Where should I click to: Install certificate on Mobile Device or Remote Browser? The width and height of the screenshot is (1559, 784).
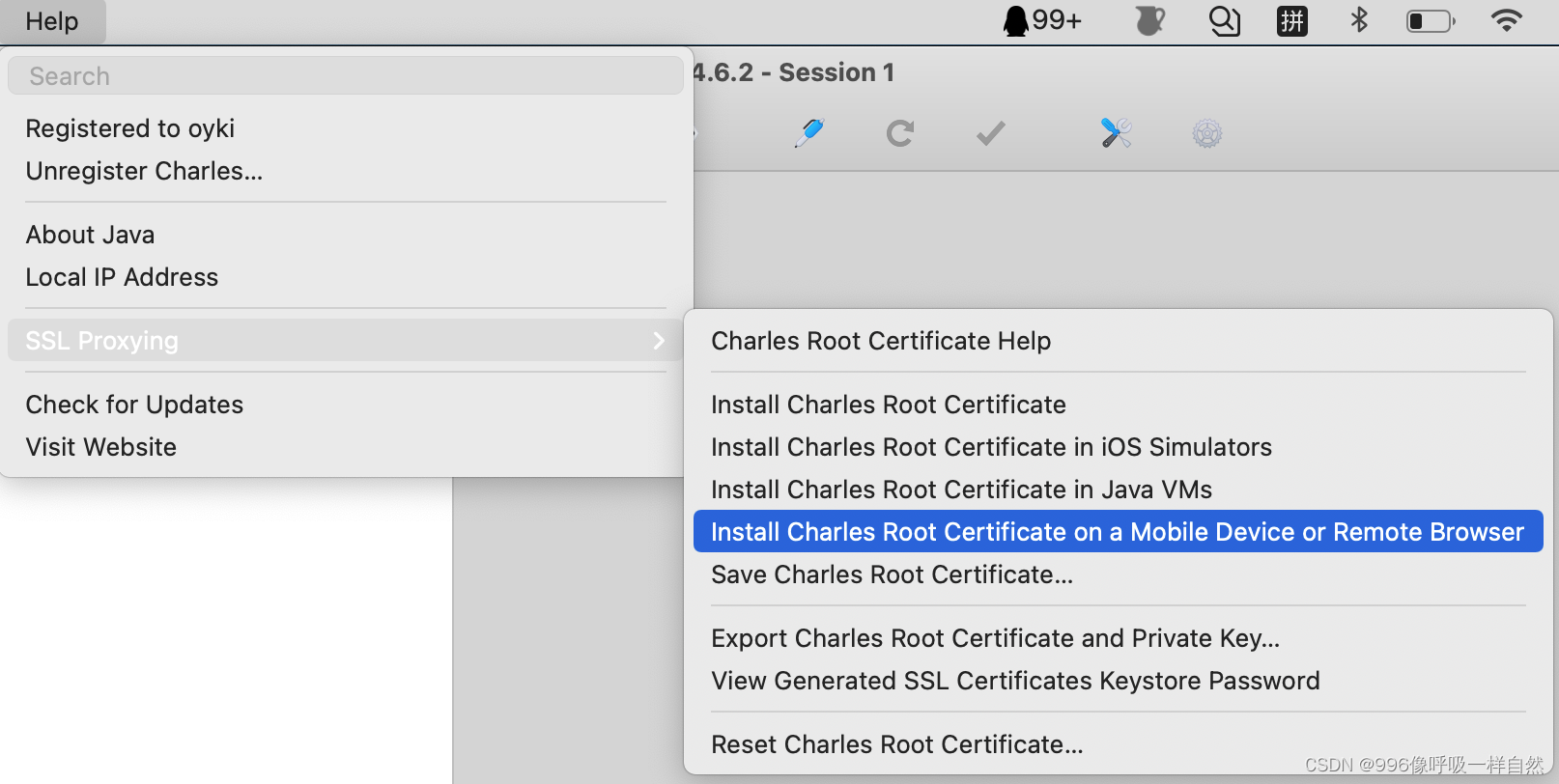[1119, 532]
